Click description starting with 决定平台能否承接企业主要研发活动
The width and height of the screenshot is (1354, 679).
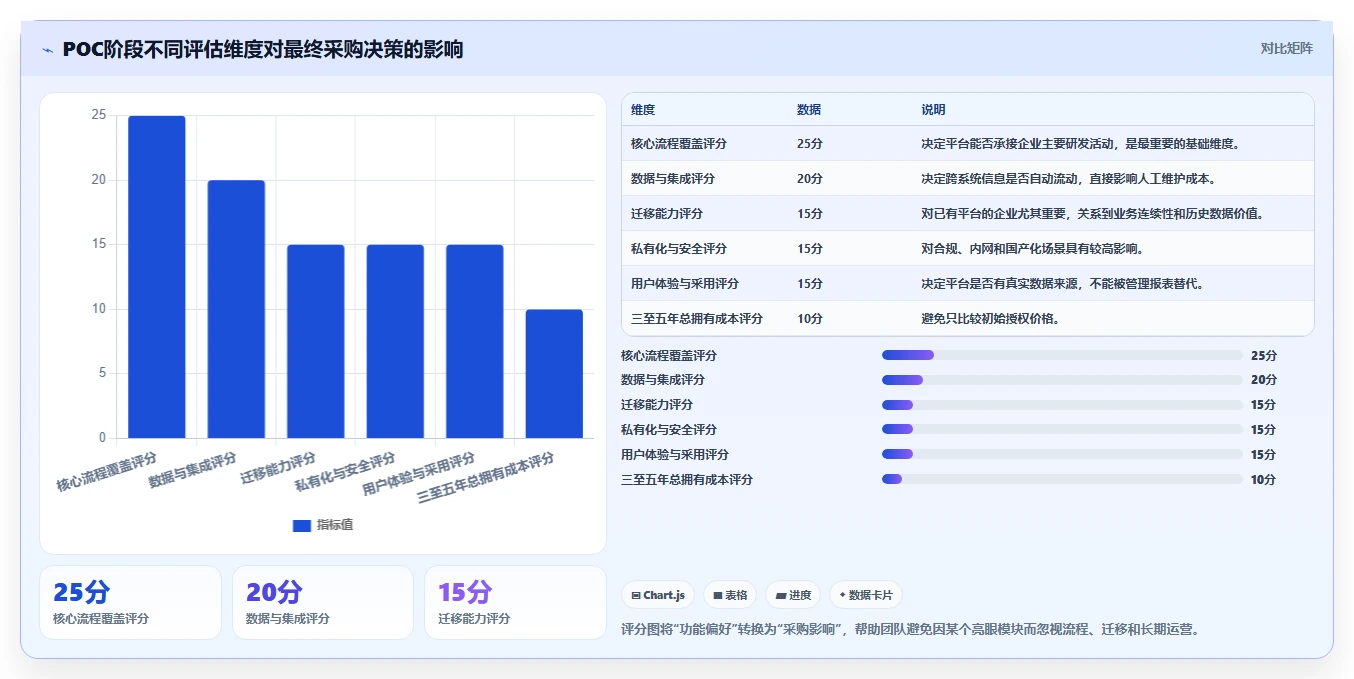click(x=1081, y=144)
